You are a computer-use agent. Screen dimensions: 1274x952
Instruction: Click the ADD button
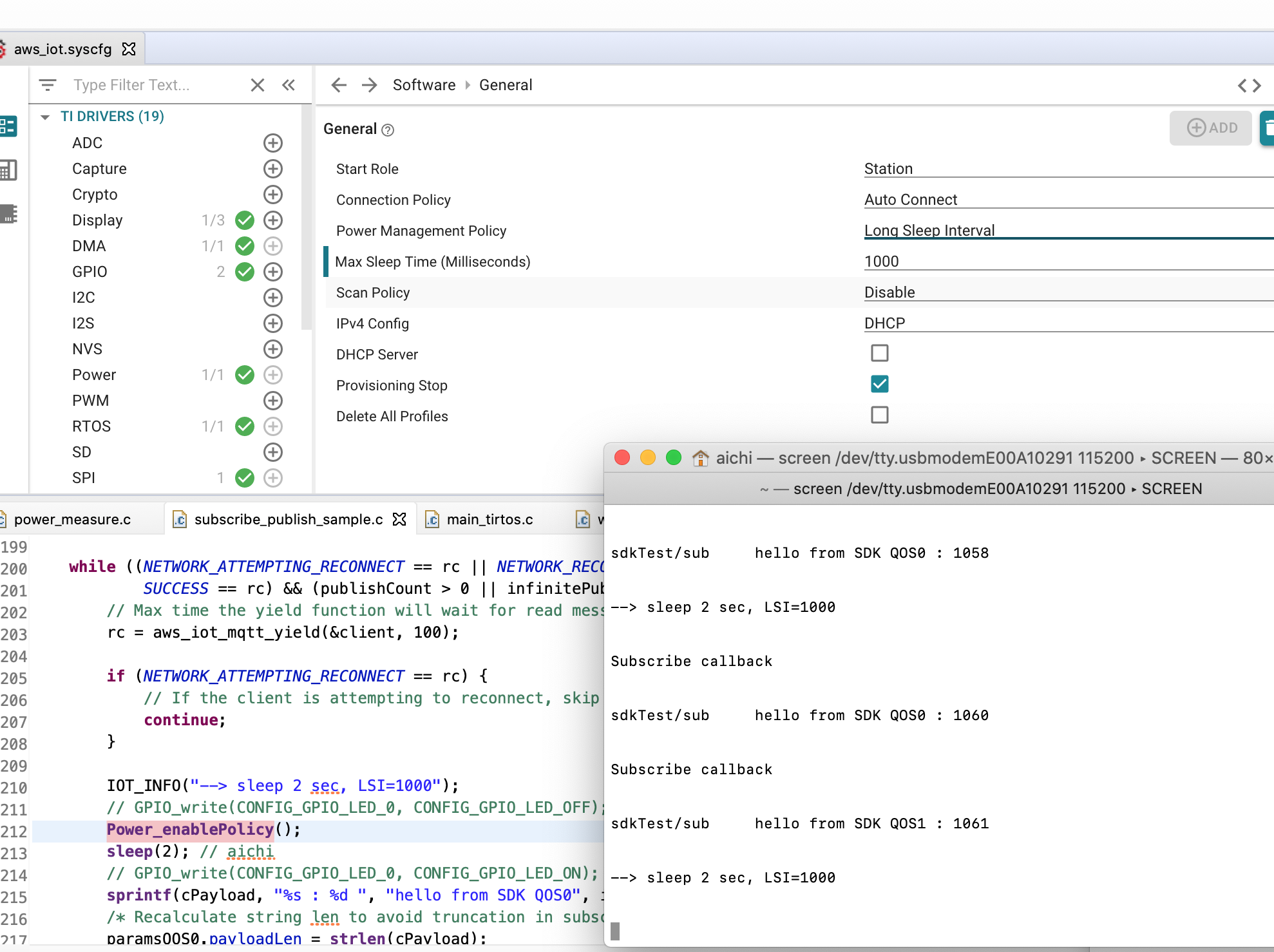click(1211, 128)
